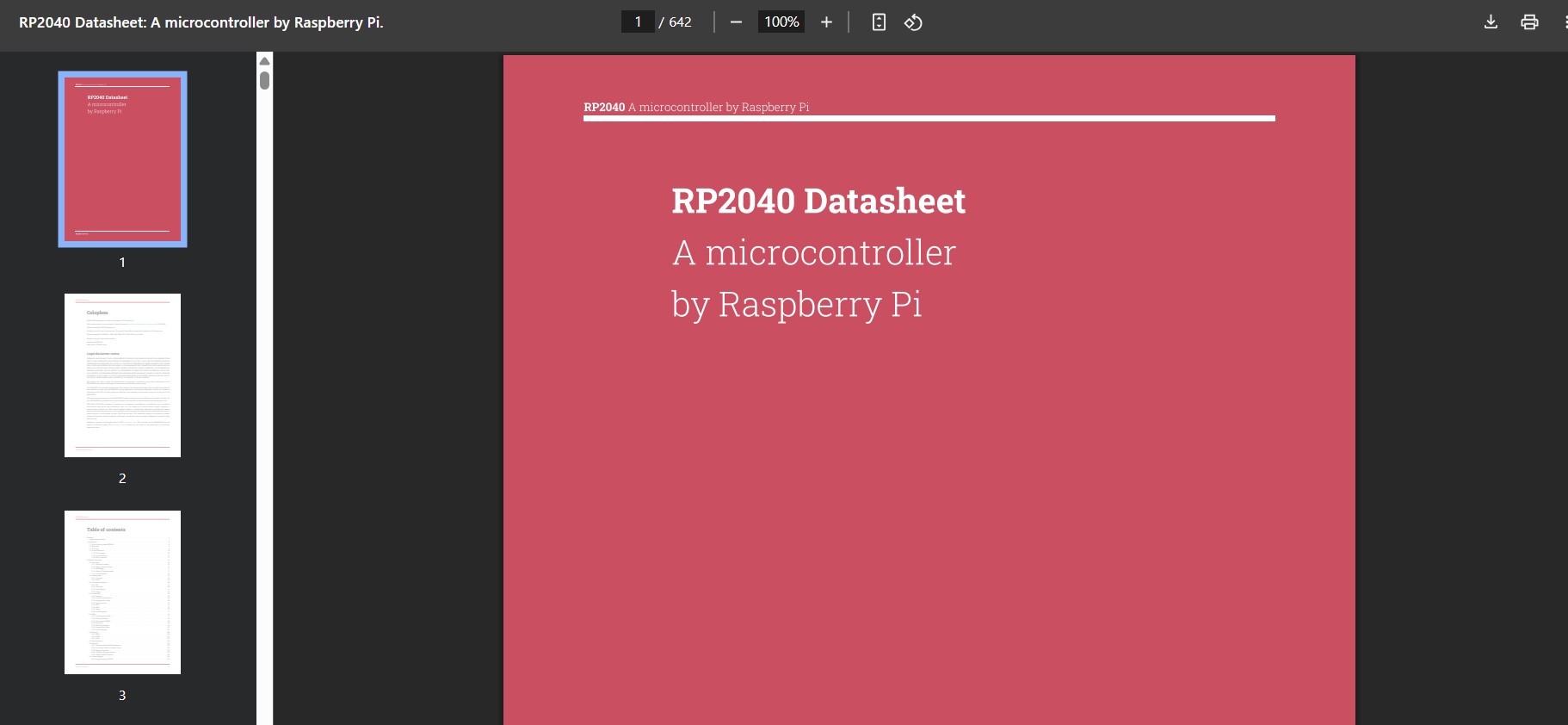1568x725 pixels.
Task: Download the RP2040 datasheet PDF
Action: point(1491,22)
